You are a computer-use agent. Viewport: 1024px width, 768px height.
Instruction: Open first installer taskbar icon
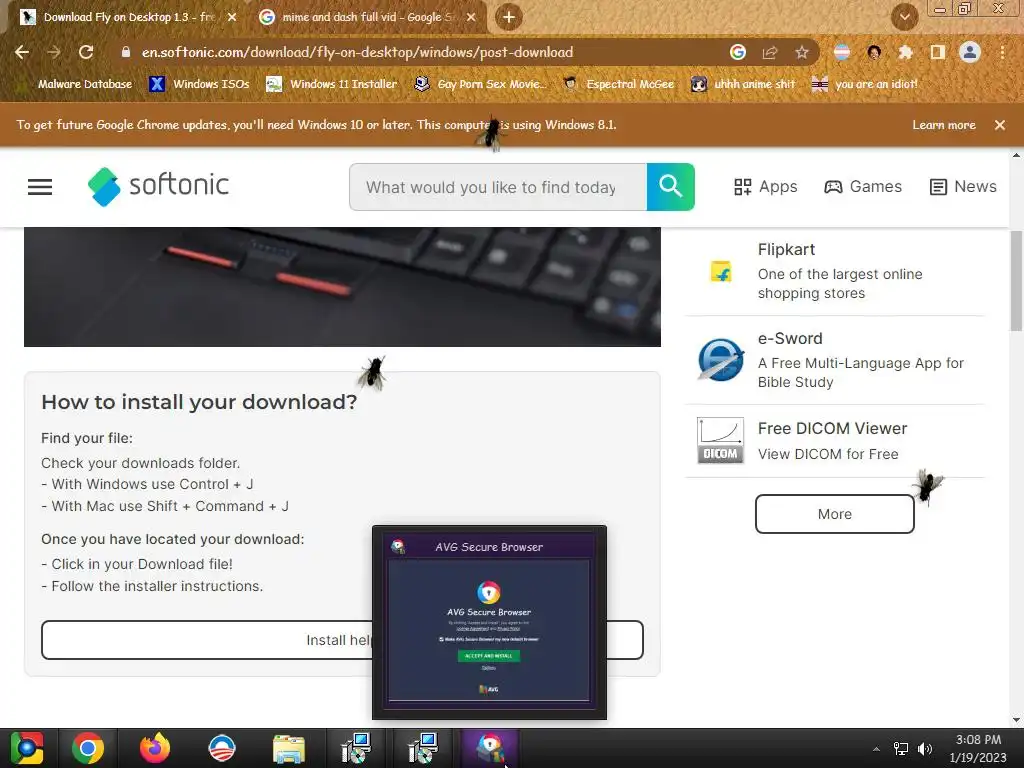[356, 748]
